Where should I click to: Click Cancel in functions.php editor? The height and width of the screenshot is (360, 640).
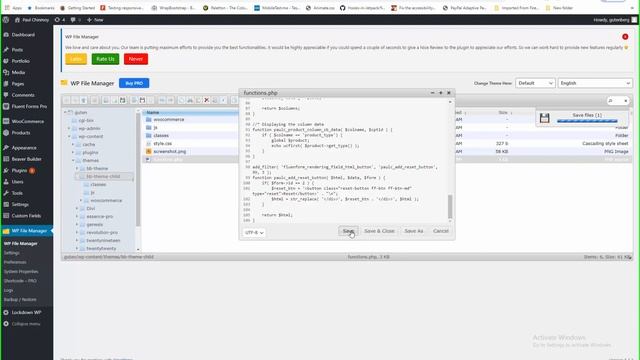tap(441, 231)
